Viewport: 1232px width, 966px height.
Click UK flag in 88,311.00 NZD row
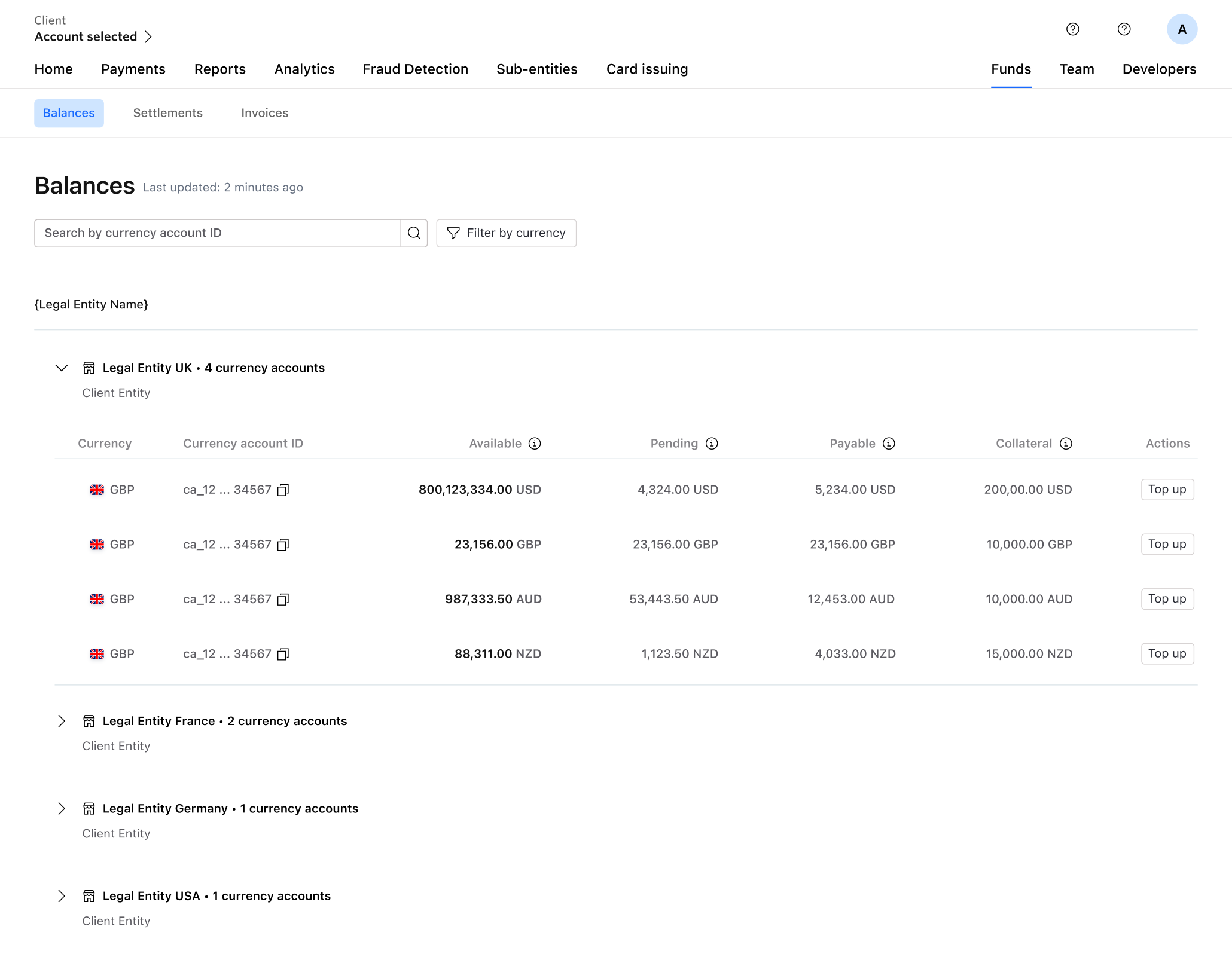pyautogui.click(x=97, y=654)
